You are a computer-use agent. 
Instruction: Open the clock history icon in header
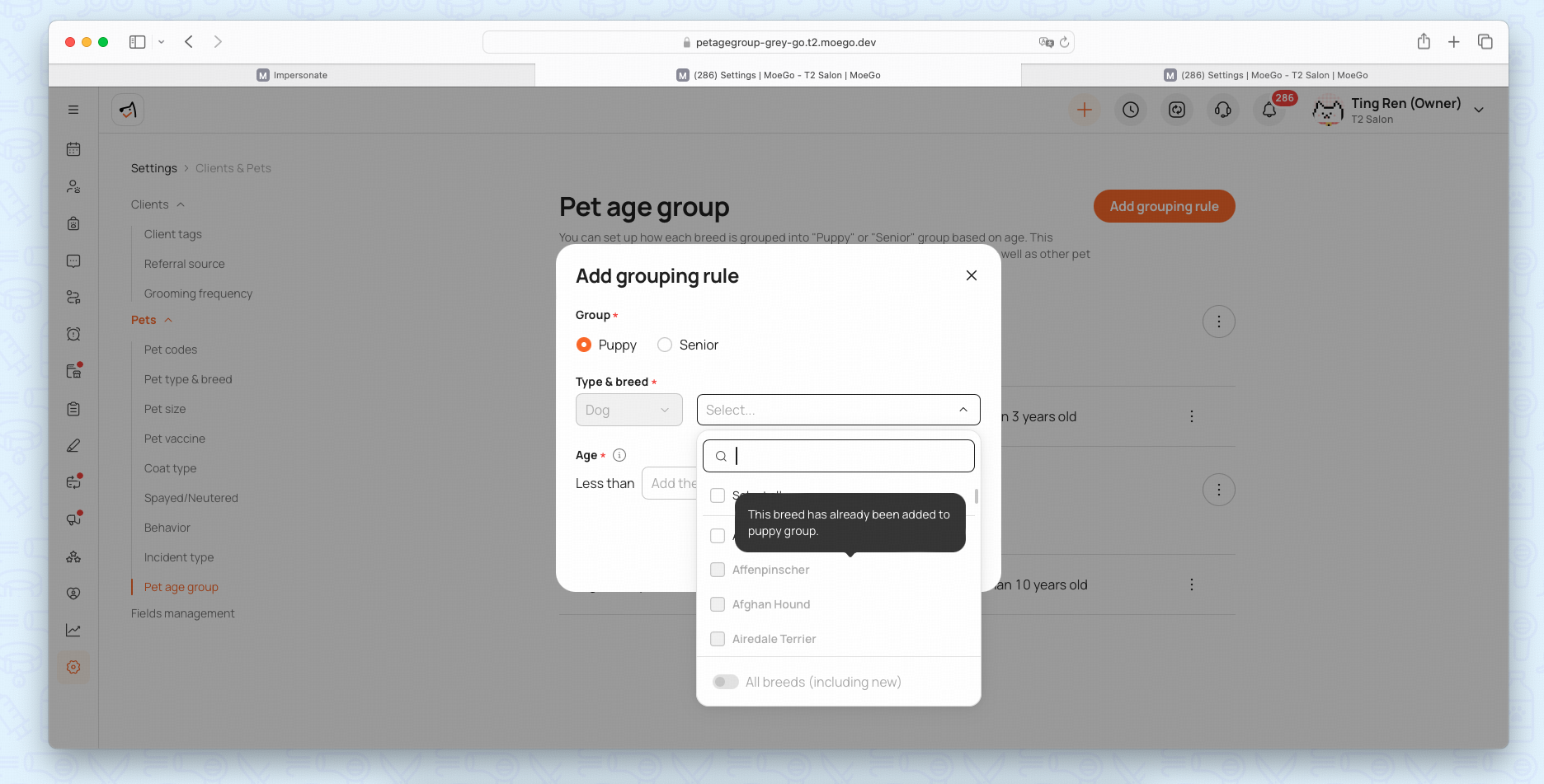1130,110
